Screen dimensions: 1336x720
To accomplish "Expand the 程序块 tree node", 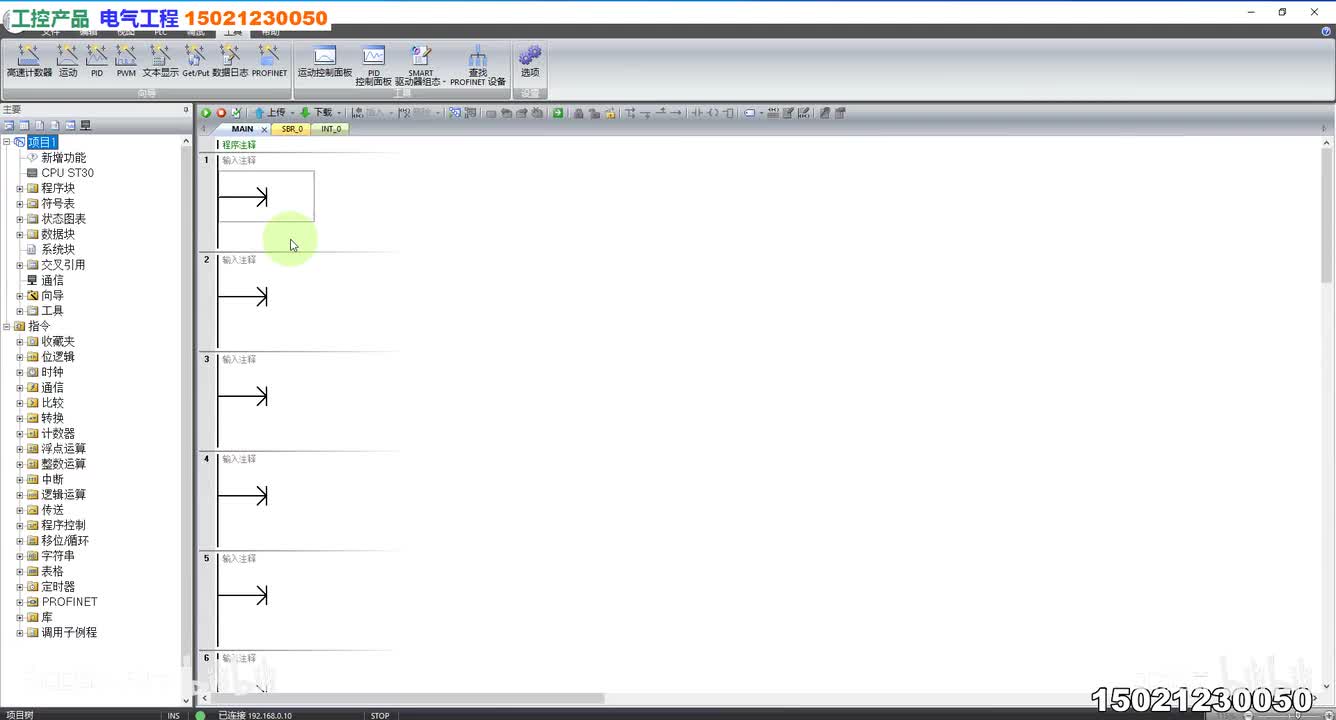I will 19,188.
